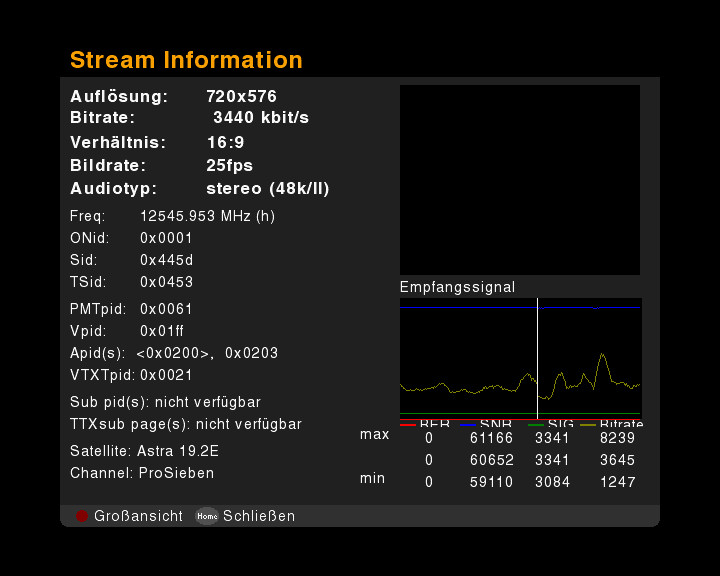720x576 pixels.
Task: Click the min row label
Action: click(372, 478)
